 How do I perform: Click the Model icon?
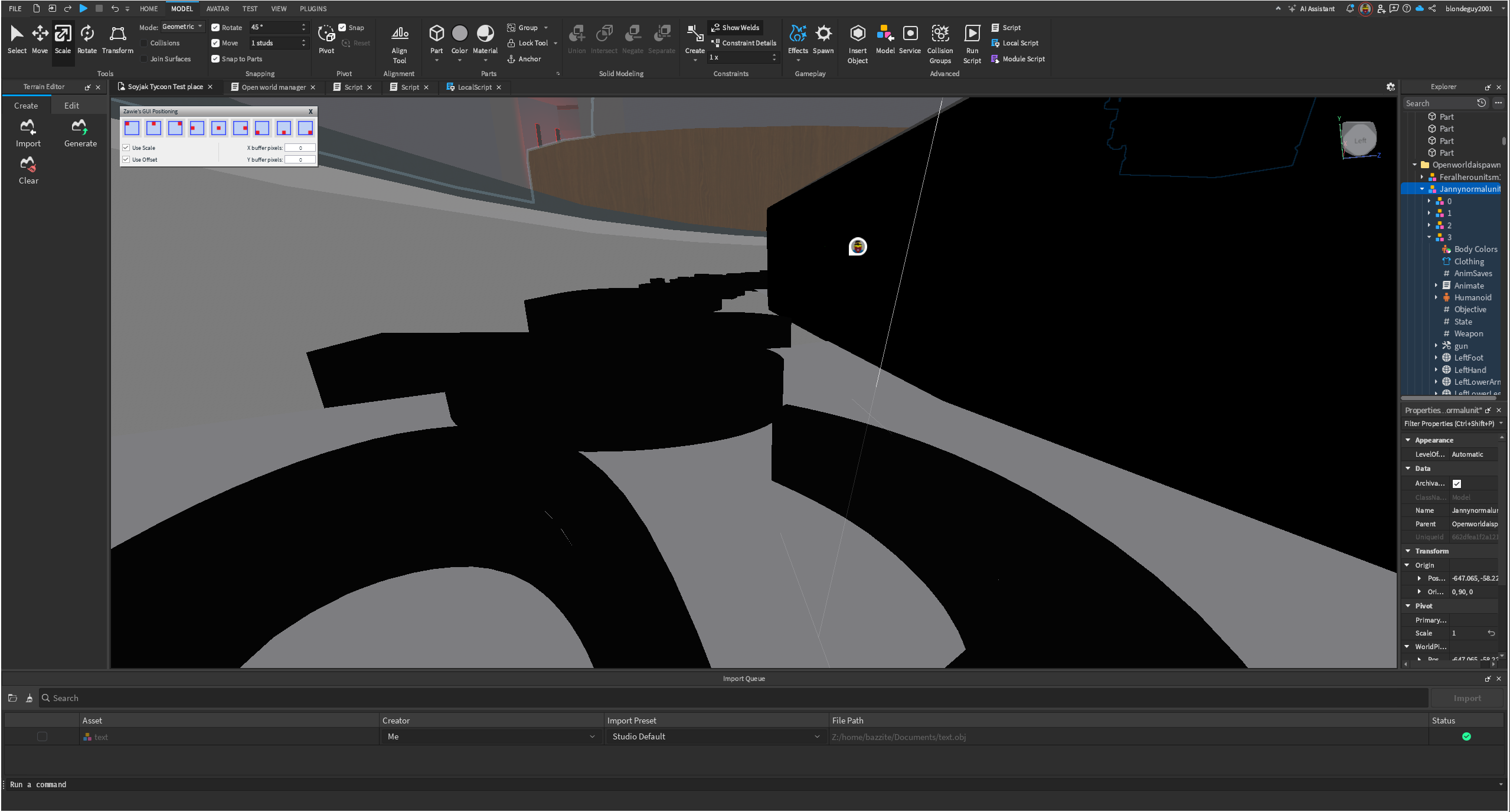point(885,33)
